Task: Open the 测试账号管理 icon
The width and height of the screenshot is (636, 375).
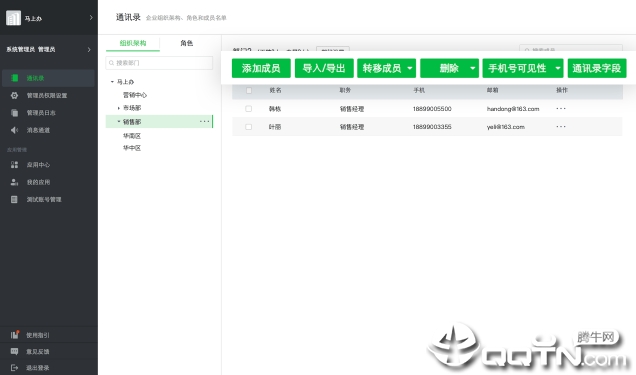Action: point(14,199)
